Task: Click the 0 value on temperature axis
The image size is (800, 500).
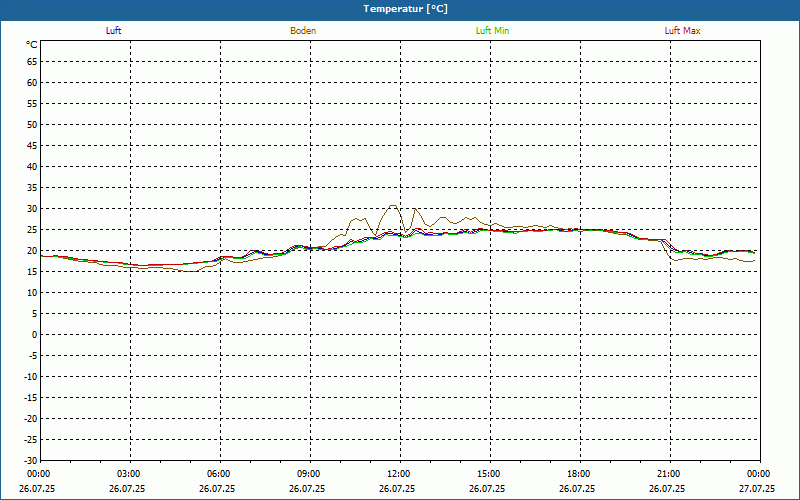Action: click(x=35, y=335)
